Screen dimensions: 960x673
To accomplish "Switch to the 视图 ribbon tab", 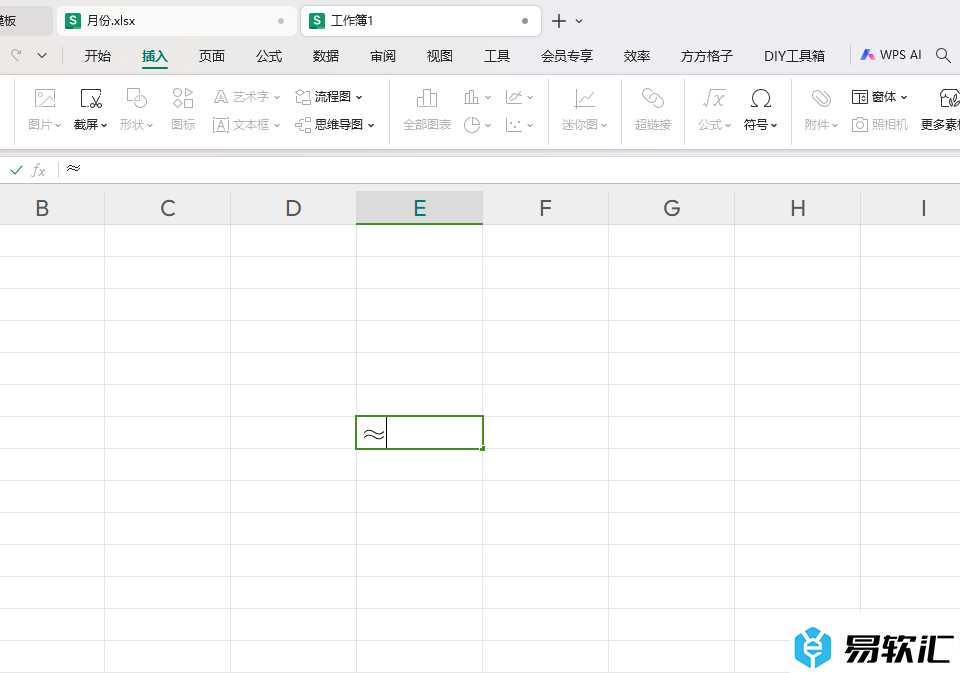I will (440, 56).
